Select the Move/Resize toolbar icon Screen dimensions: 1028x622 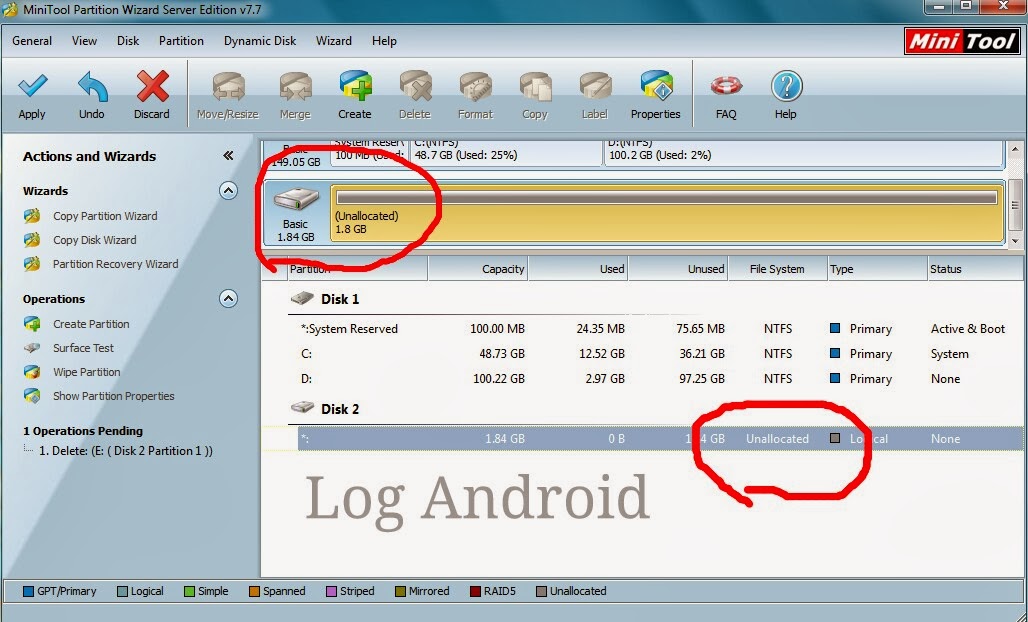pos(228,87)
